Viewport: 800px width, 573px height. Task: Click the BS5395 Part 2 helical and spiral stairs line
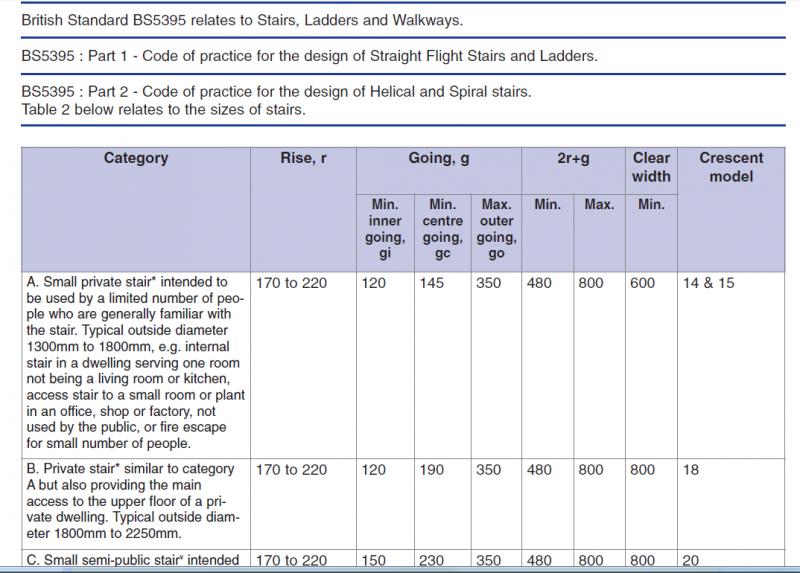point(275,93)
